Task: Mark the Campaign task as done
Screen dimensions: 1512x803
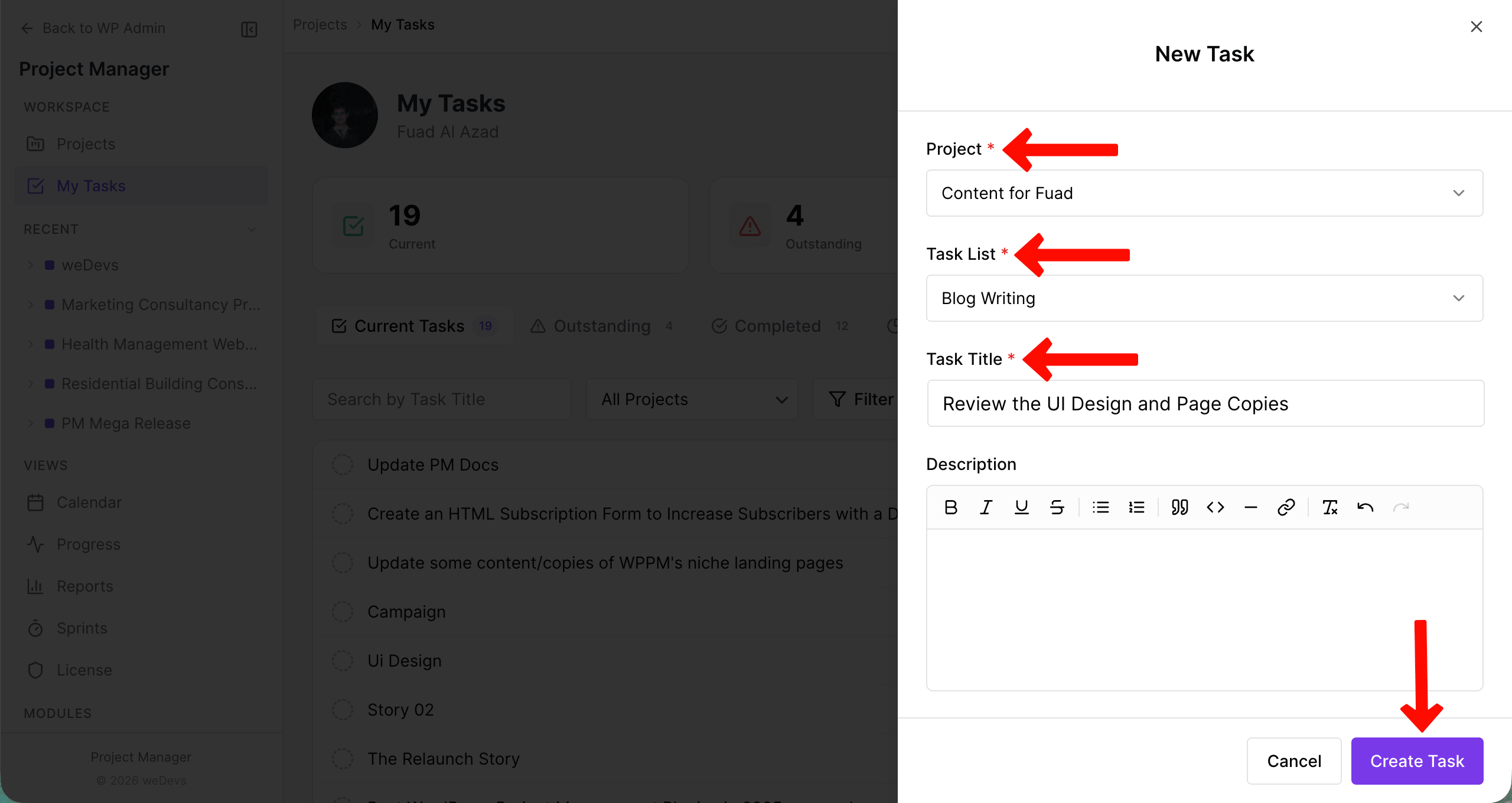Action: (x=343, y=611)
